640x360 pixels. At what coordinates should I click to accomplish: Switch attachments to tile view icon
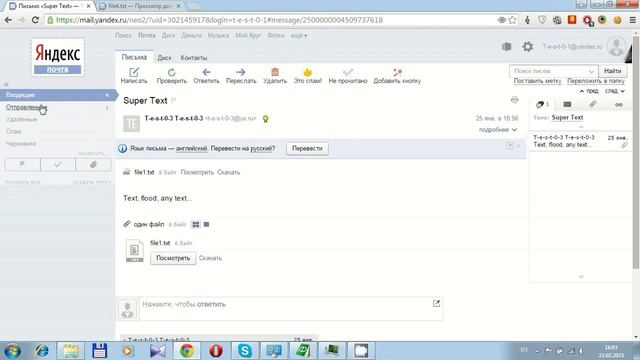[196, 224]
